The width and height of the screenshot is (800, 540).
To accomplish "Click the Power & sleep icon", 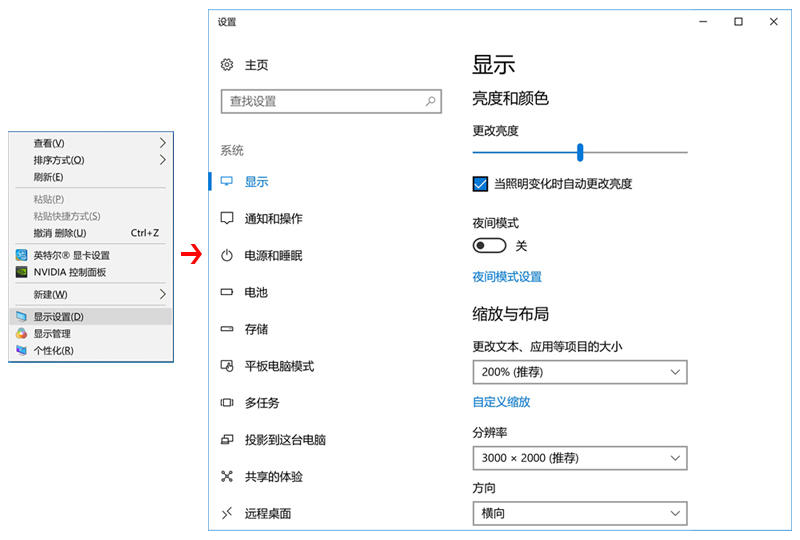I will [227, 256].
